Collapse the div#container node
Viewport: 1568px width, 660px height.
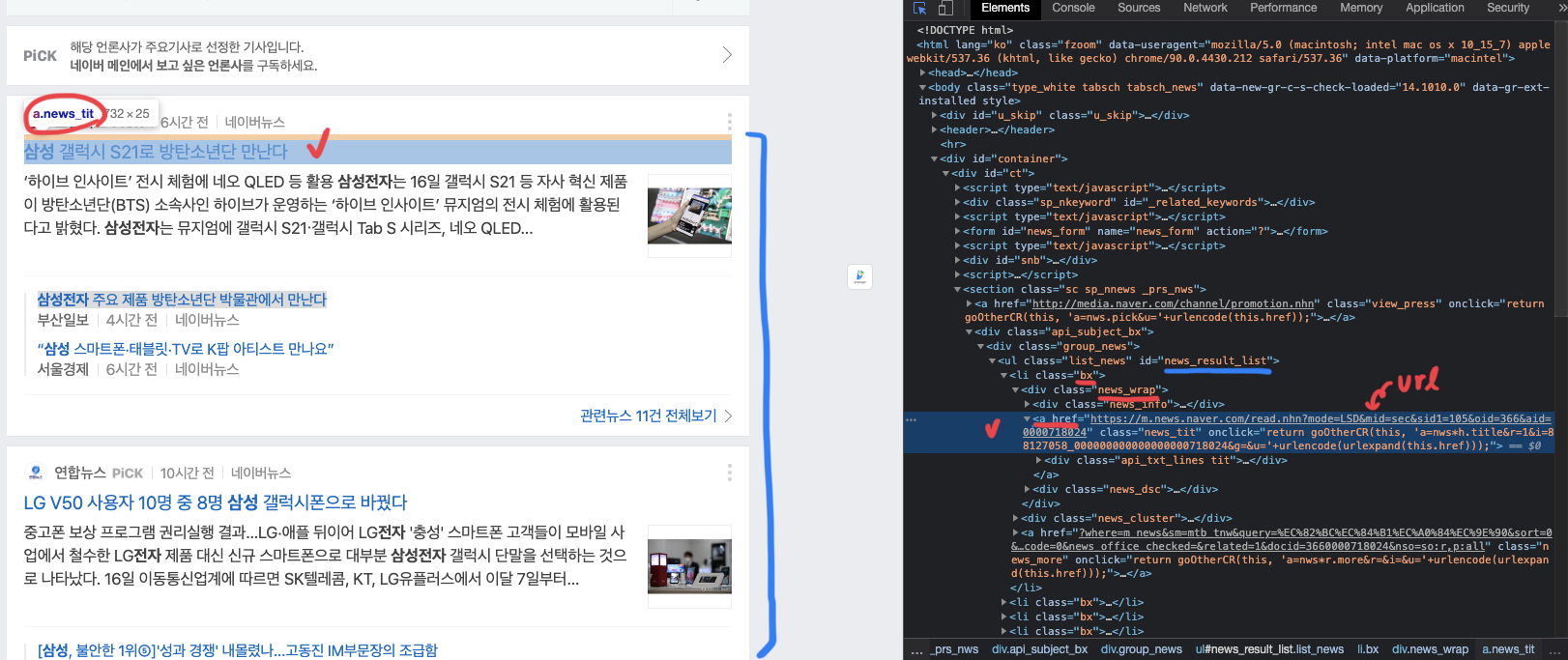tap(934, 158)
